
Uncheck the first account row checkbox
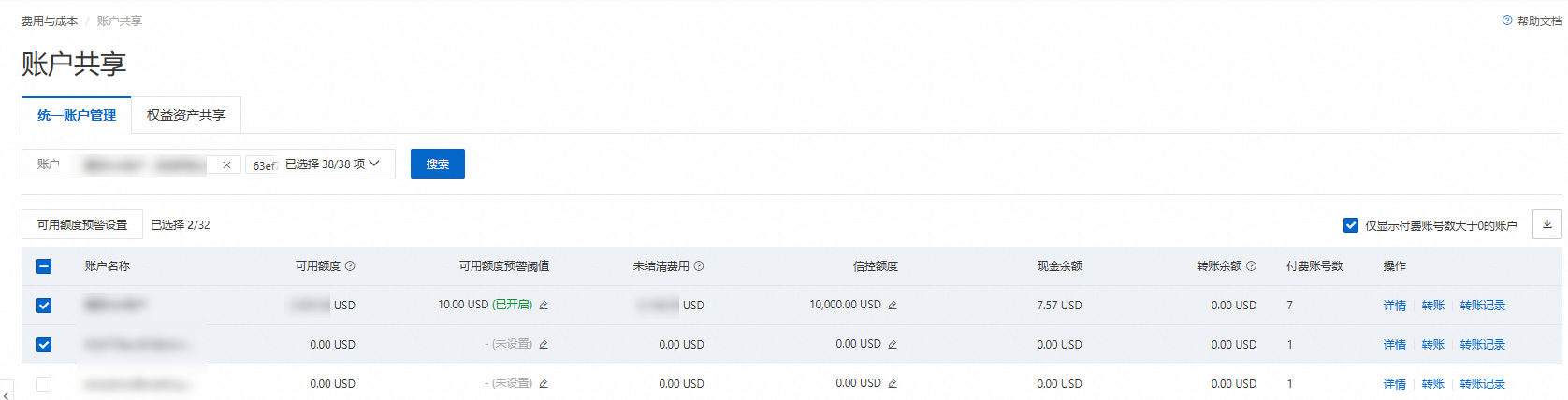coord(44,306)
